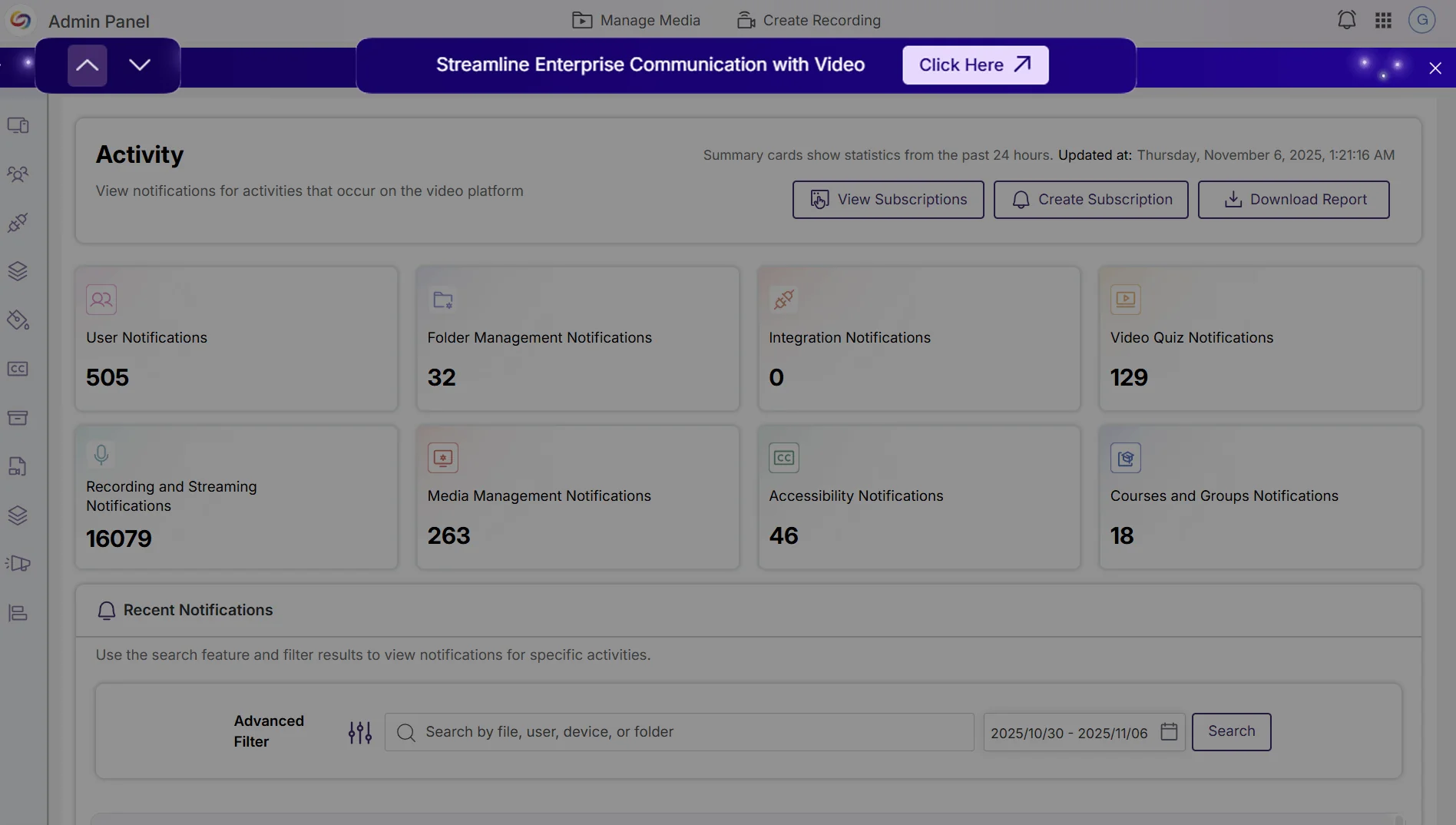Expand the banner with the down chevron
Viewport: 1456px width, 825px height.
140,65
